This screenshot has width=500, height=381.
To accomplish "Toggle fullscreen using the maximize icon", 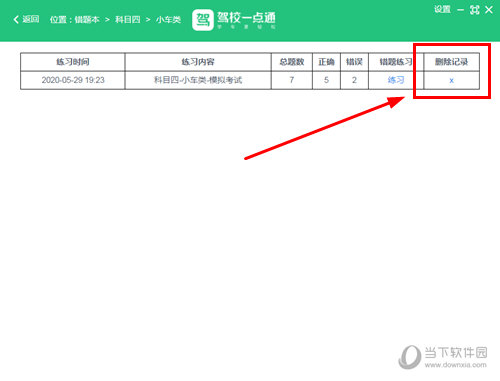I will click(474, 10).
